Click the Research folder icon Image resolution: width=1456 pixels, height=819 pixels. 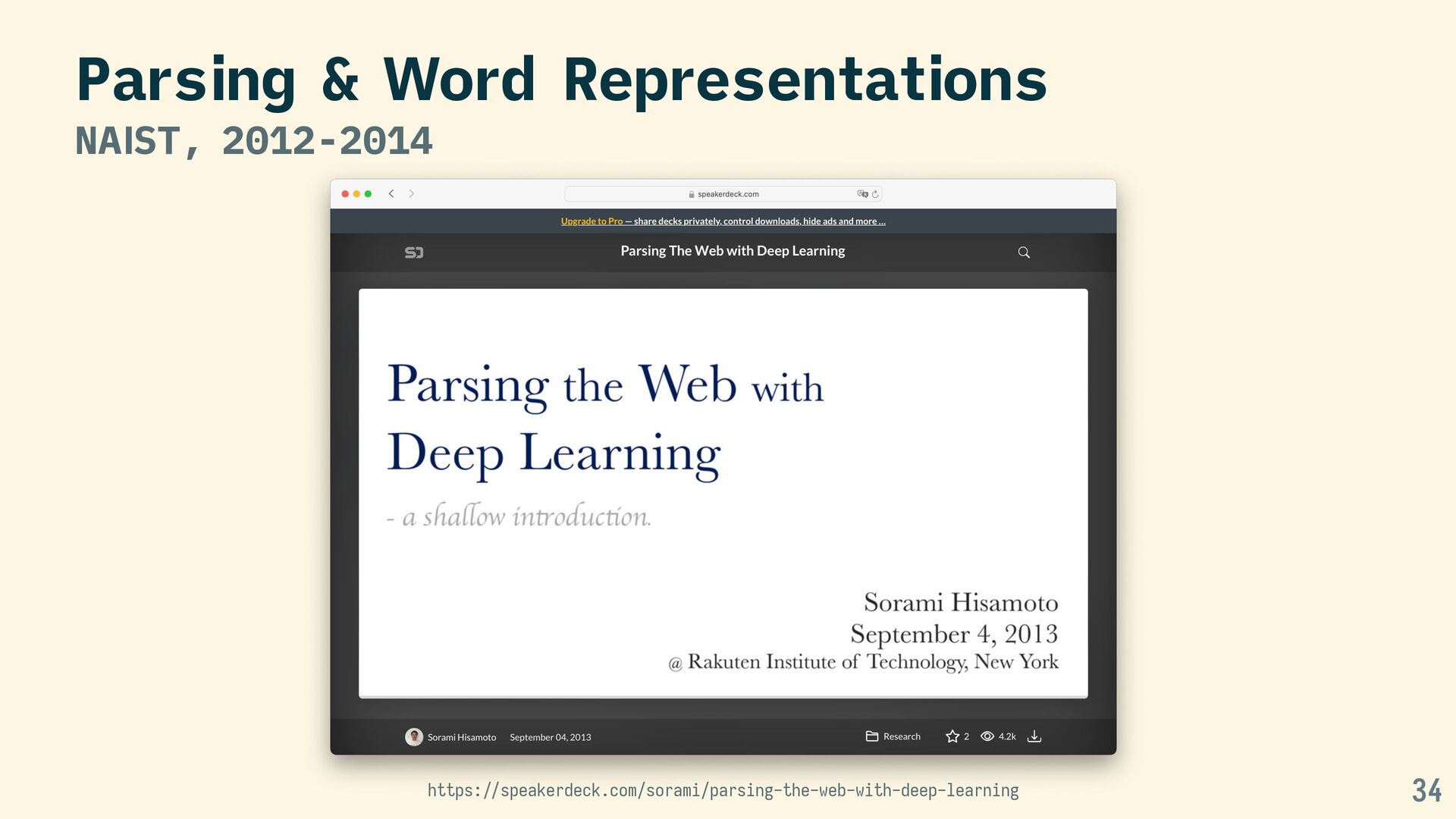click(872, 736)
